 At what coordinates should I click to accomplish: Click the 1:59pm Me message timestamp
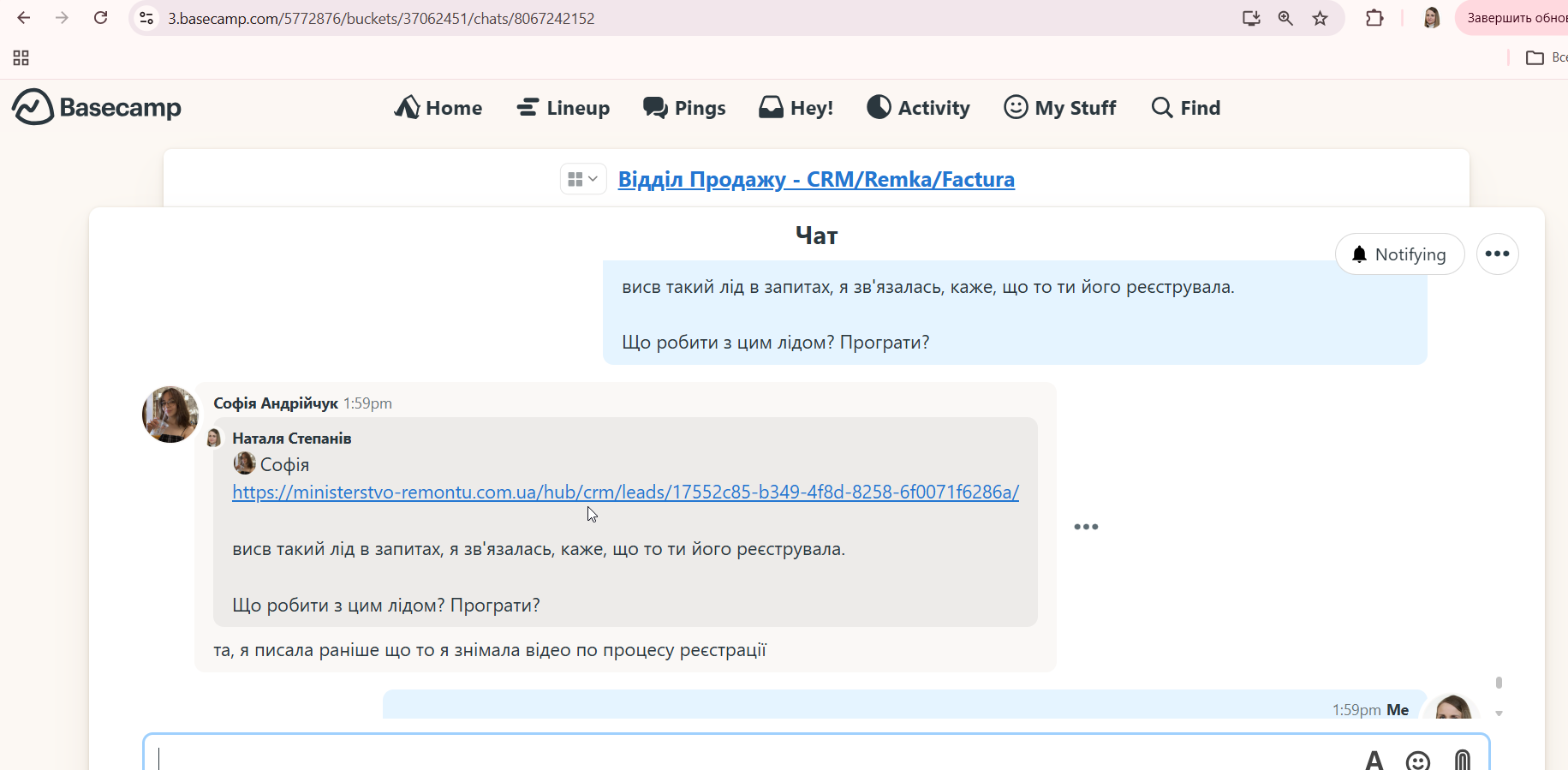(1356, 710)
